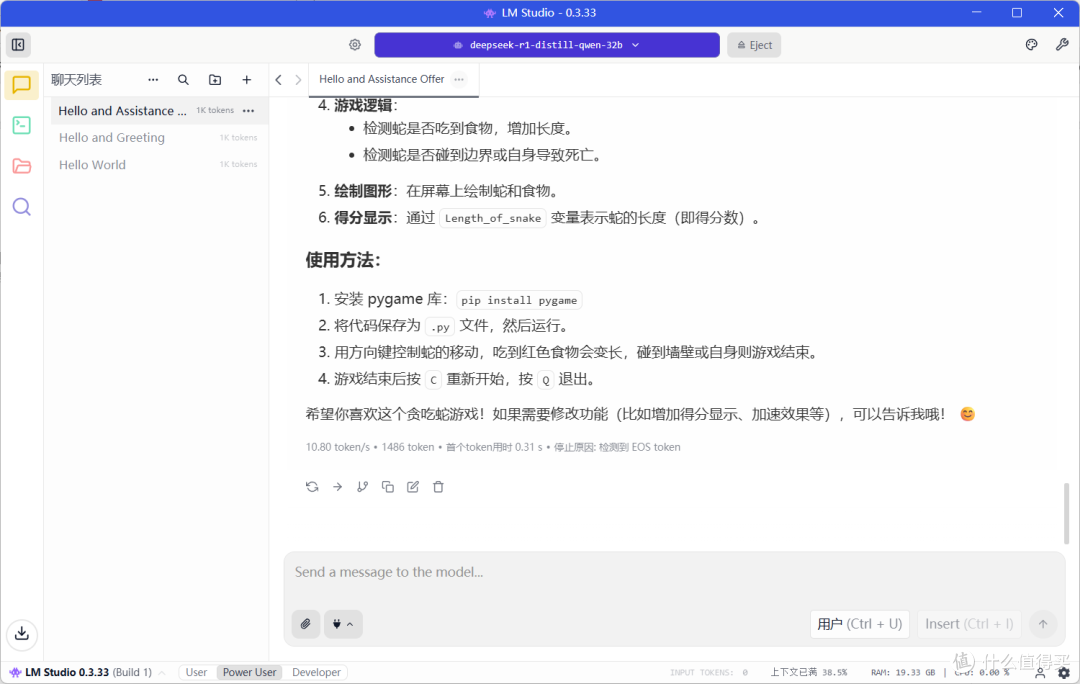This screenshot has width=1080, height=684.
Task: Create a new chat folder
Action: [x=215, y=80]
